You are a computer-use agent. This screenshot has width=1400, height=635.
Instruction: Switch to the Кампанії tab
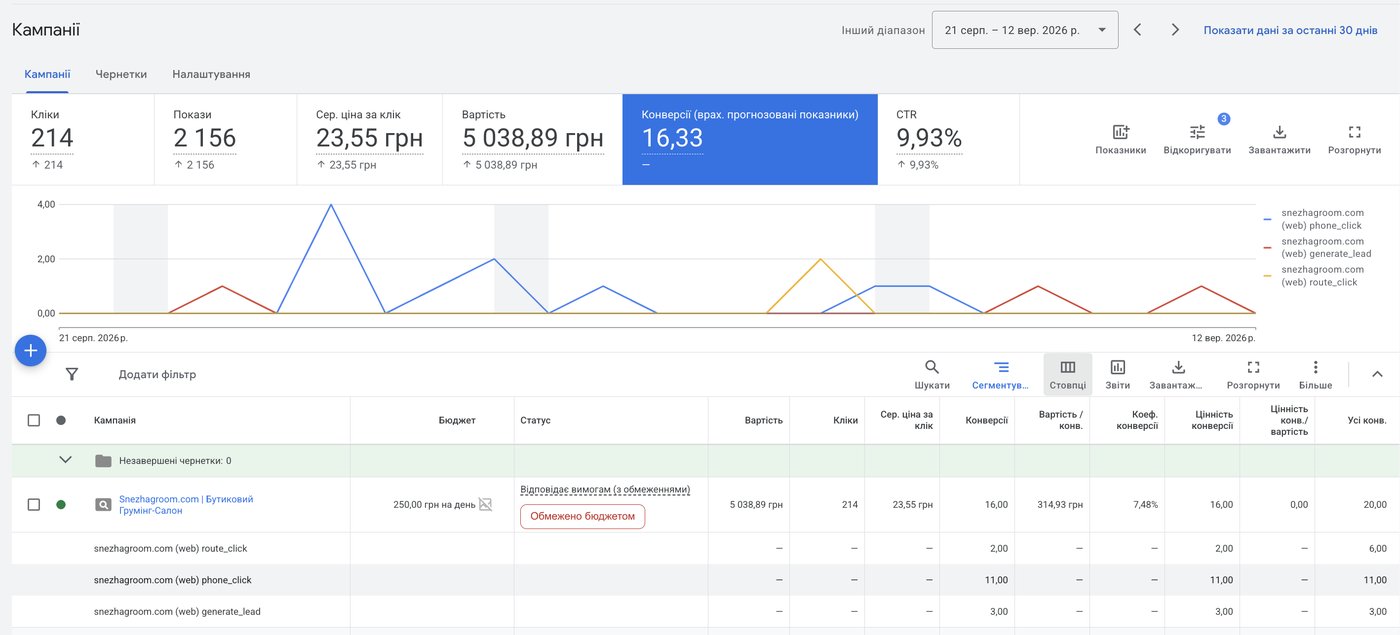(x=48, y=74)
